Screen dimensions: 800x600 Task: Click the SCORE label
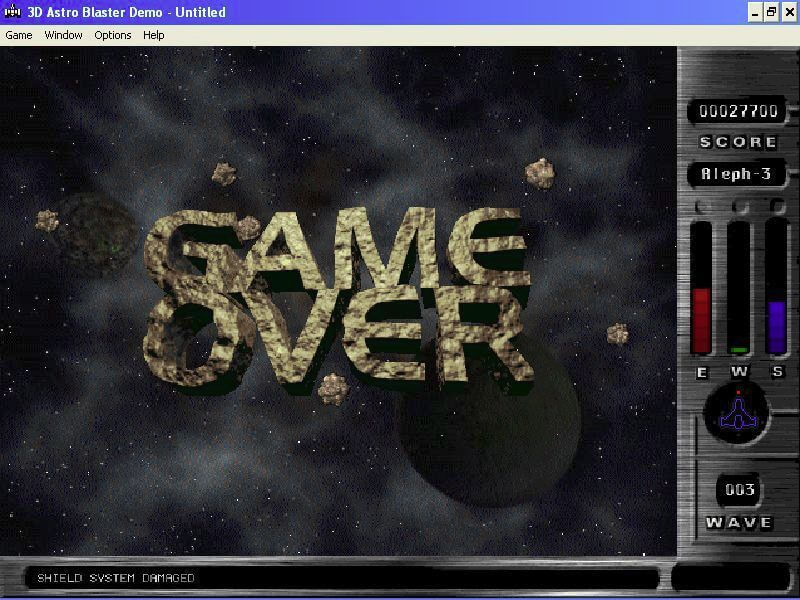pyautogui.click(x=738, y=142)
